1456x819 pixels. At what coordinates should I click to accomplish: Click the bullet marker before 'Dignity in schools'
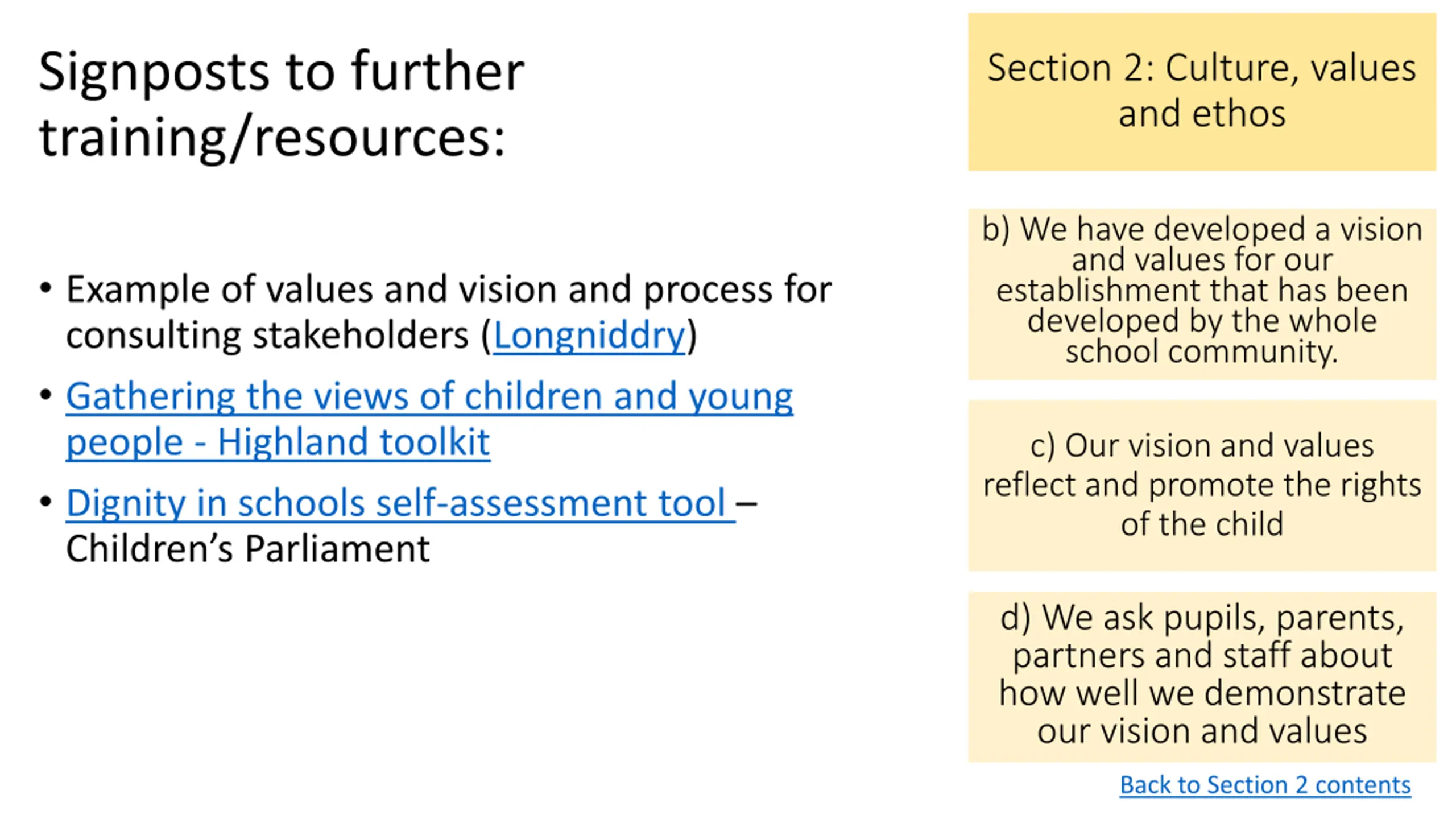(x=46, y=500)
